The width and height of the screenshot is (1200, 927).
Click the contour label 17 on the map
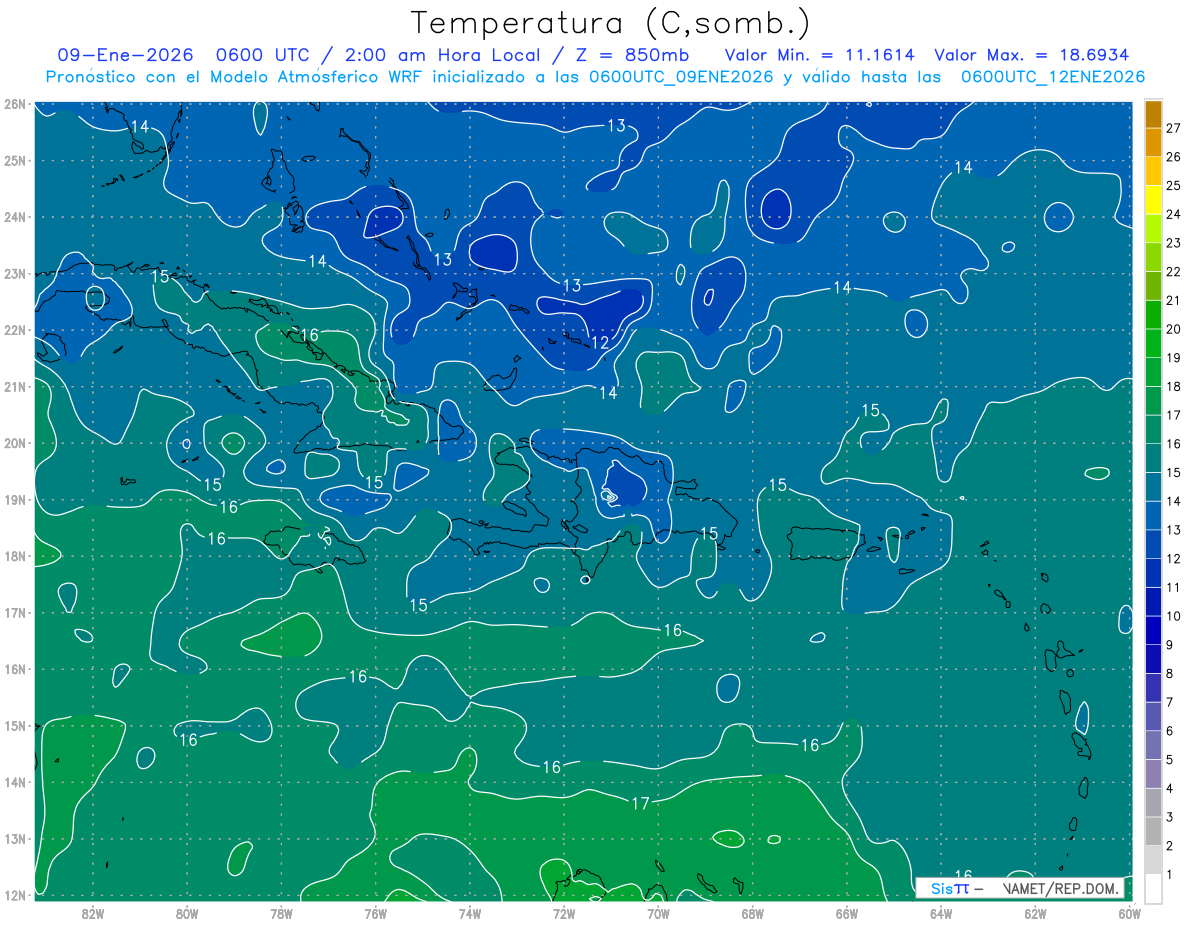[641, 803]
